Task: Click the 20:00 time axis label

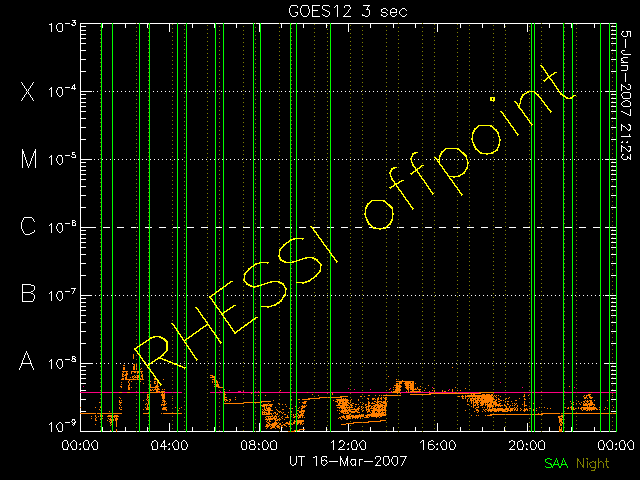Action: [x=527, y=444]
